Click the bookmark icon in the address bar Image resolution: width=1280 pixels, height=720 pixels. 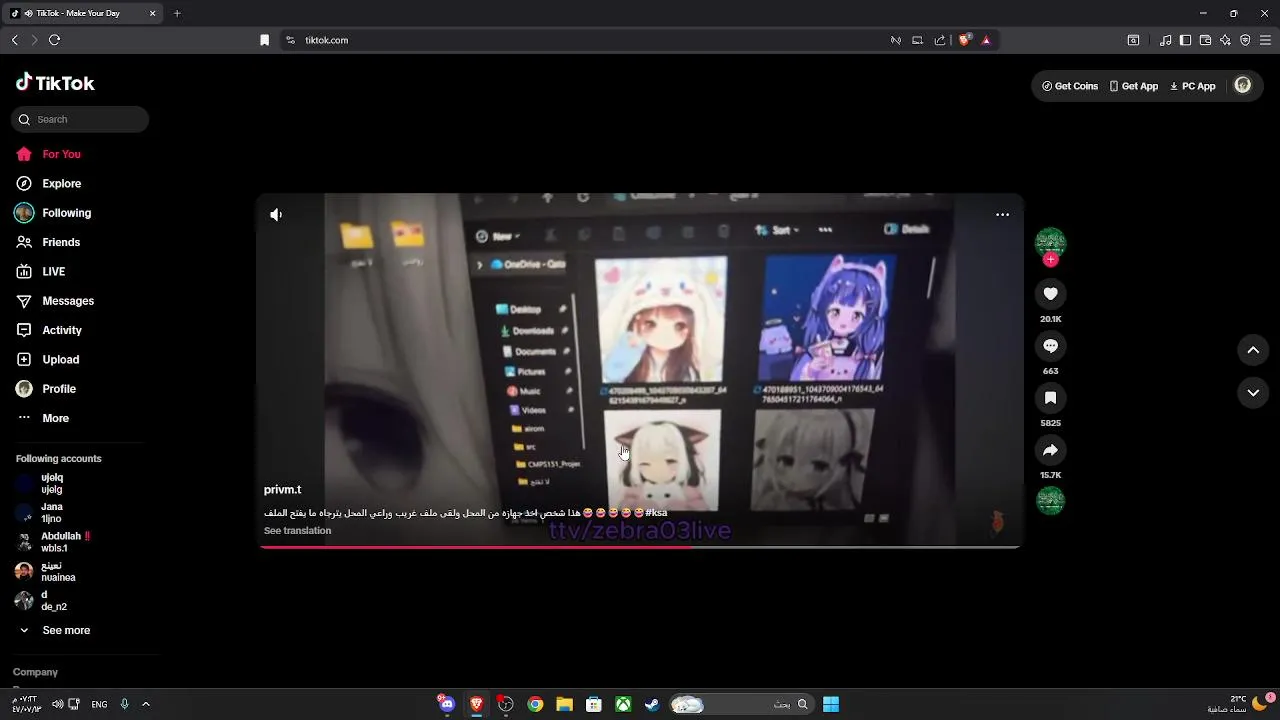coord(264,40)
